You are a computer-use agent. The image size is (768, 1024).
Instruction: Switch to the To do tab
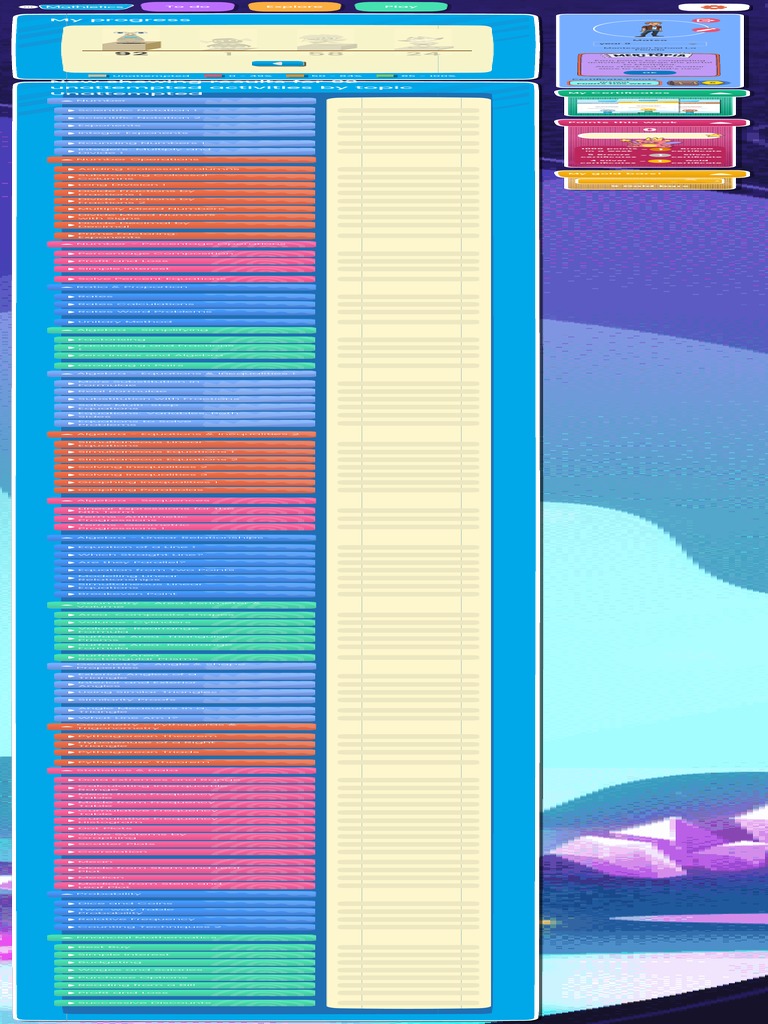point(187,7)
